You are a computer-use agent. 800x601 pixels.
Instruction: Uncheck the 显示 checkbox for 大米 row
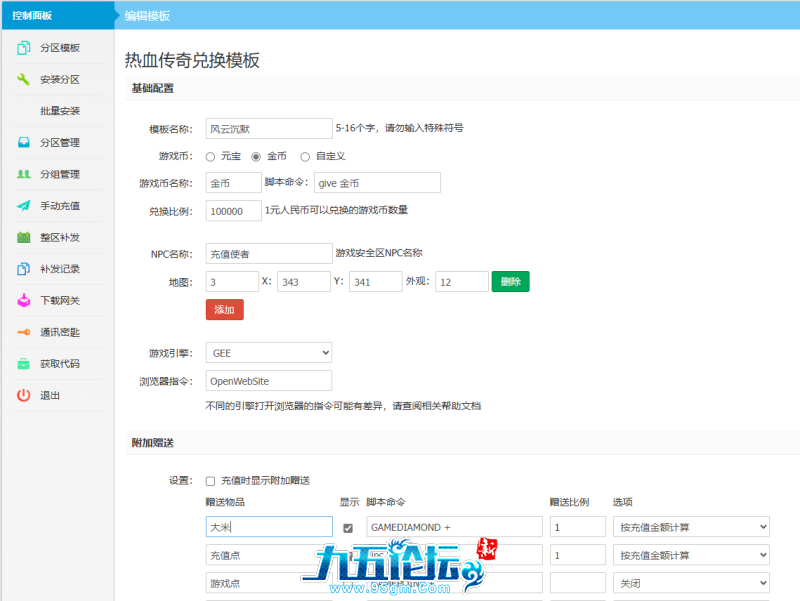(x=348, y=527)
